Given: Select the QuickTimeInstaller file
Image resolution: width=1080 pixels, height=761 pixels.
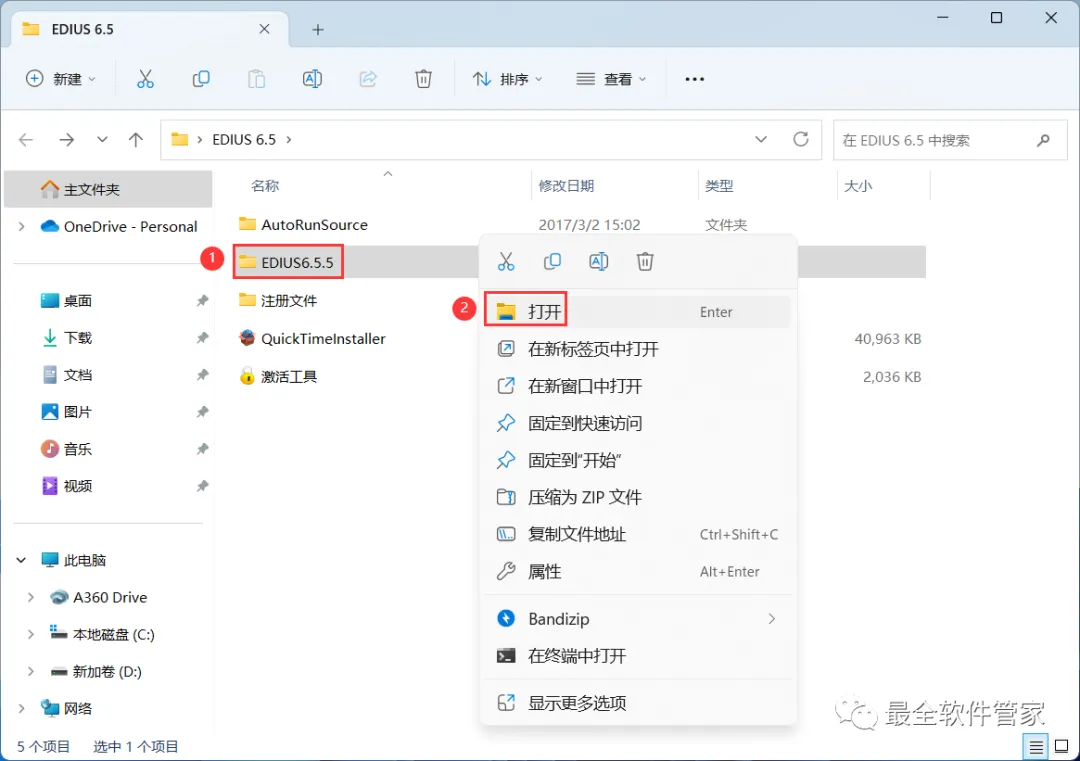Looking at the screenshot, I should click(312, 339).
